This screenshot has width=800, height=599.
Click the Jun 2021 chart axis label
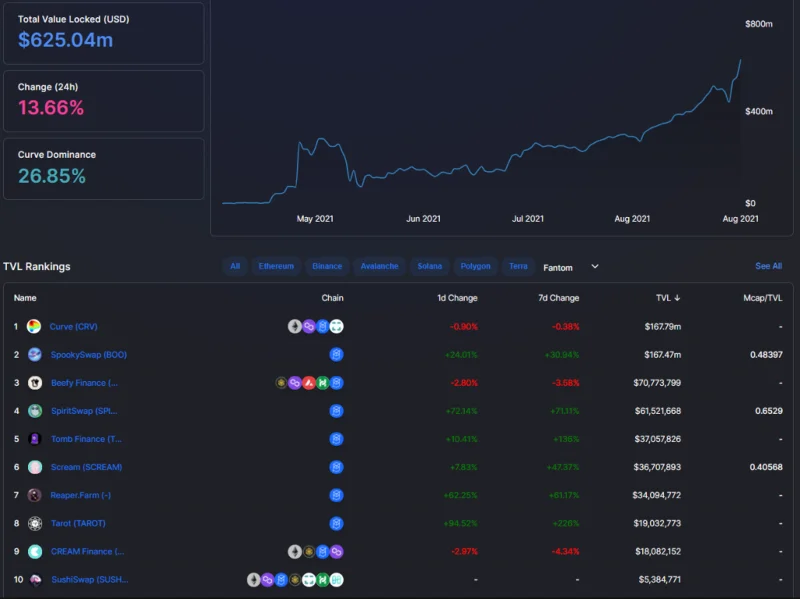(423, 219)
